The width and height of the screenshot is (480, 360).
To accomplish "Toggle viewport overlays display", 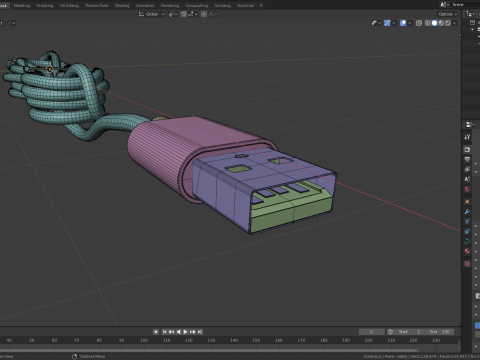I will pyautogui.click(x=403, y=23).
